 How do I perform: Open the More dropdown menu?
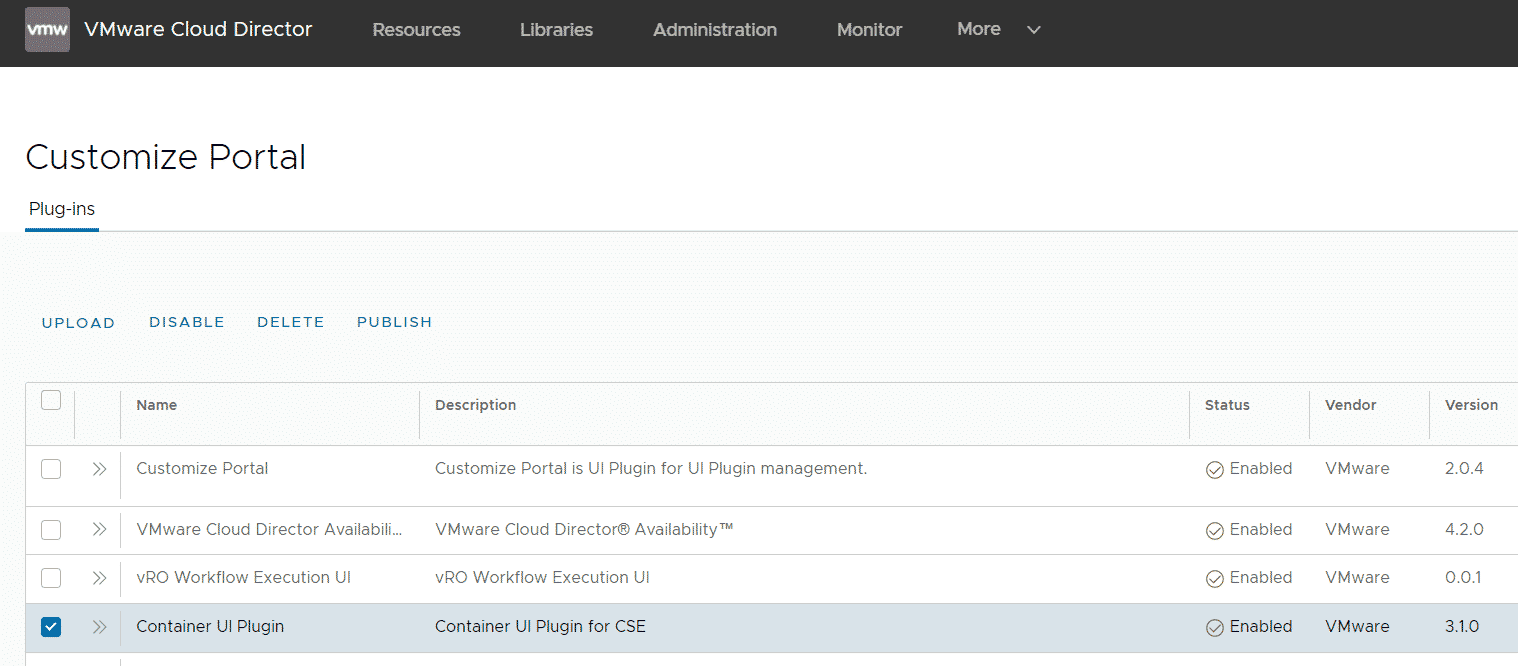click(999, 30)
